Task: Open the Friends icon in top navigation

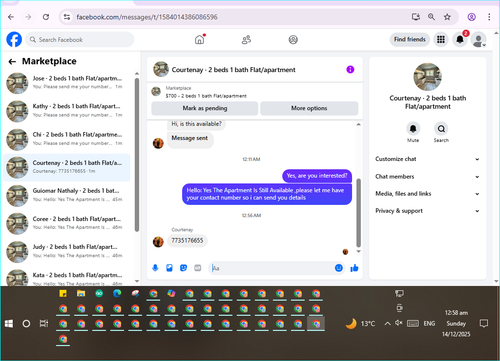Action: click(246, 40)
